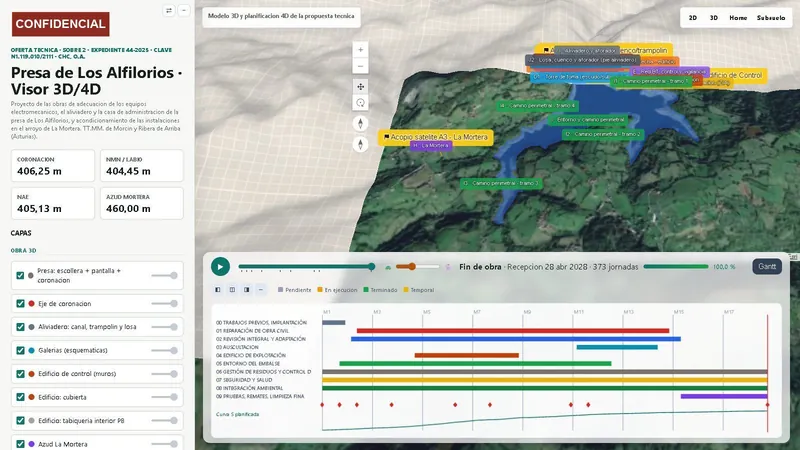Uncheck Eje de coronacion layer
The height and width of the screenshot is (450, 800).
(x=20, y=304)
